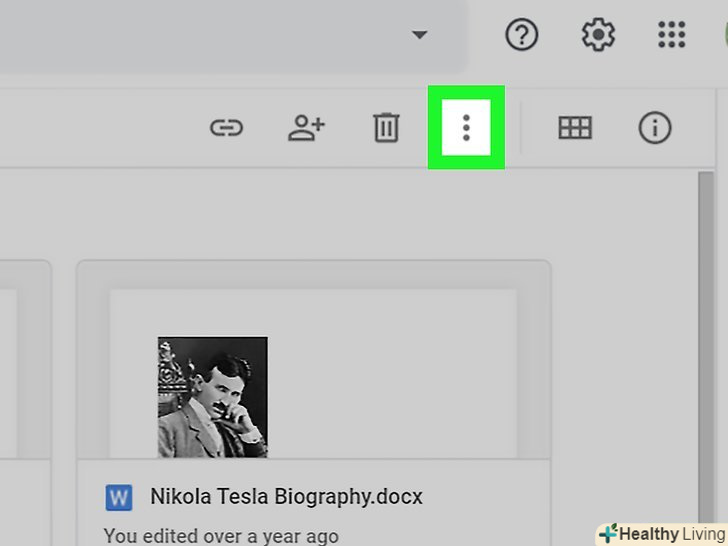Open the Settings gear icon
The width and height of the screenshot is (728, 546).
coord(598,36)
